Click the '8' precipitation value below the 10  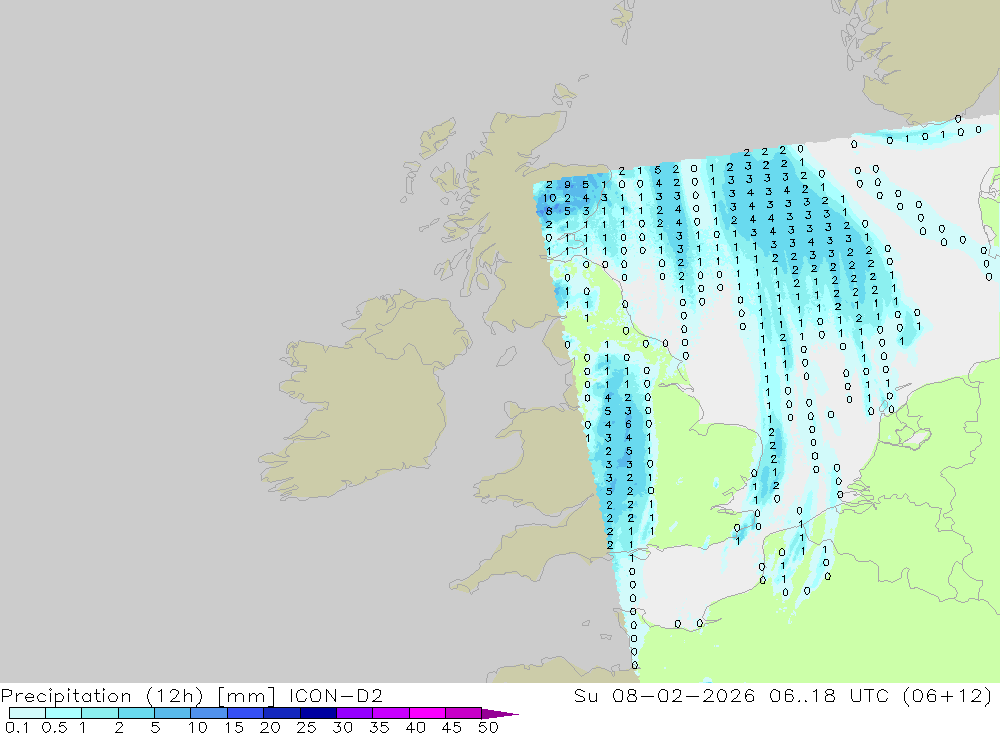(549, 211)
